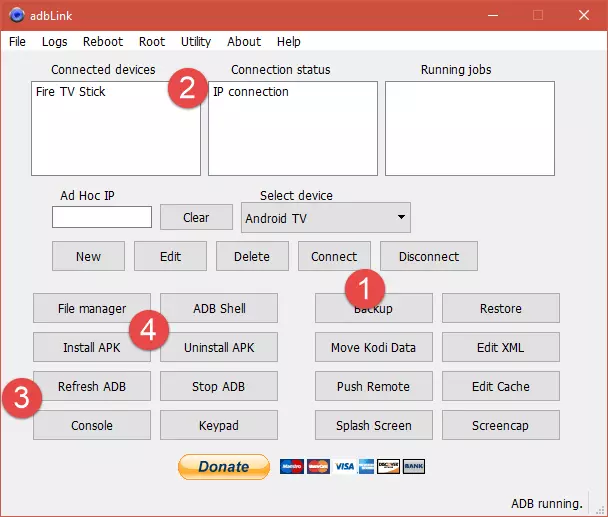Click the Edit XML button
This screenshot has height=517, width=608.
tap(501, 347)
